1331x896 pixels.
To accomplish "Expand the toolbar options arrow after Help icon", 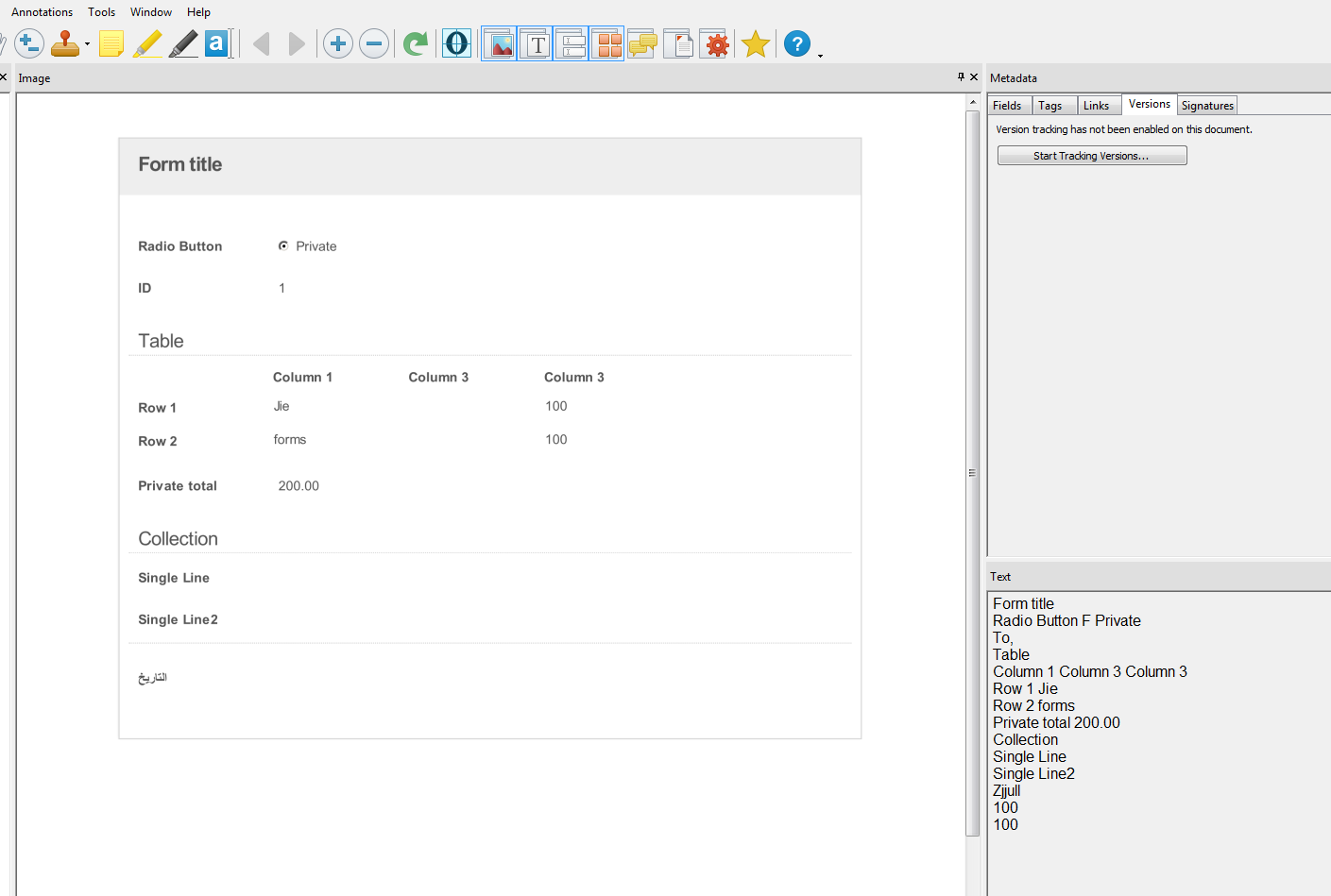I will point(820,56).
